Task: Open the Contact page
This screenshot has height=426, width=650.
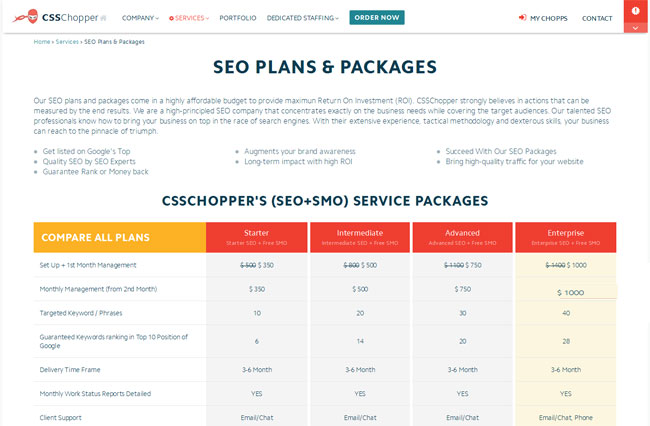Action: pos(597,18)
